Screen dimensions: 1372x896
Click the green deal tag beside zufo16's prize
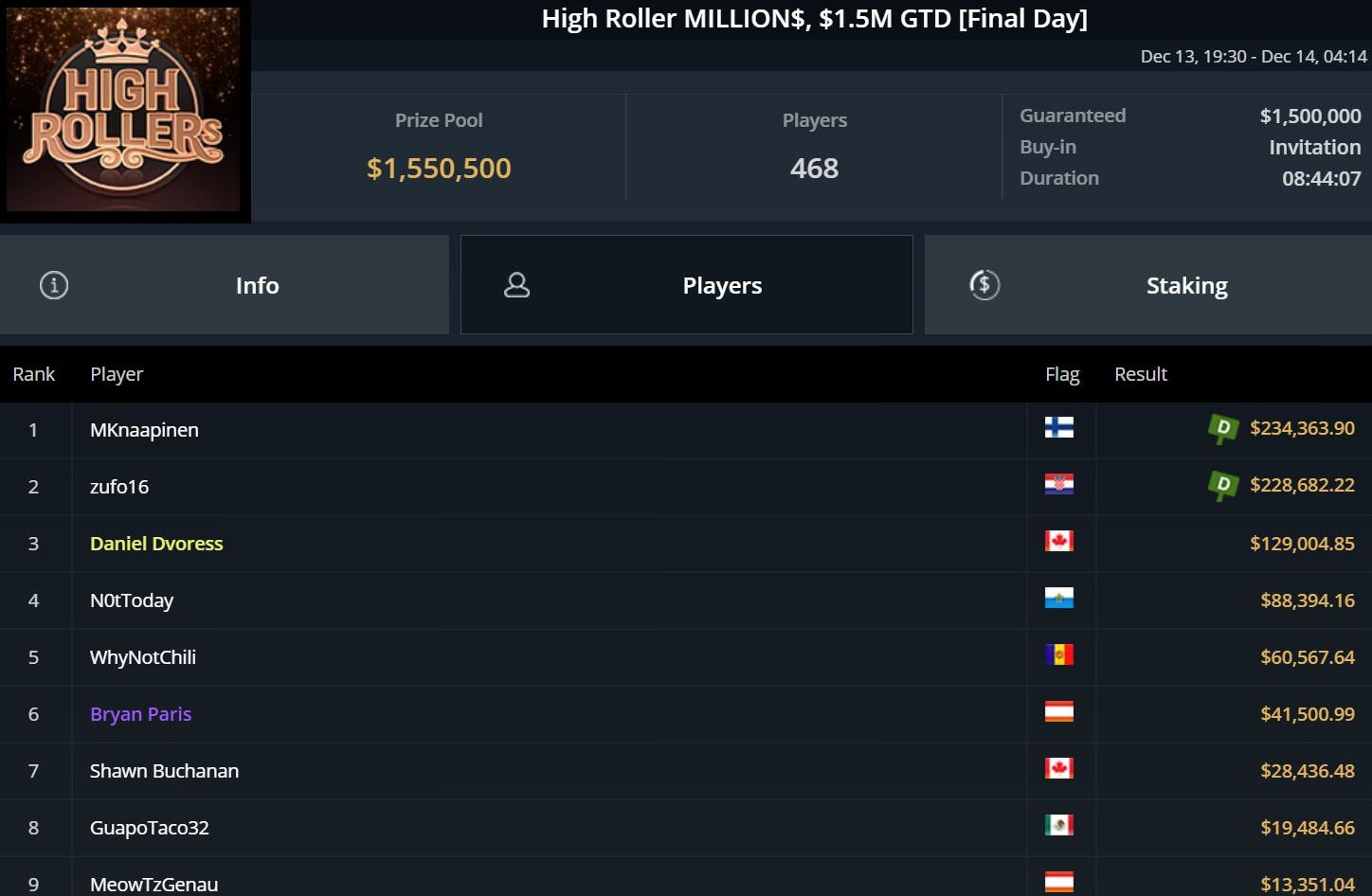click(x=1222, y=486)
